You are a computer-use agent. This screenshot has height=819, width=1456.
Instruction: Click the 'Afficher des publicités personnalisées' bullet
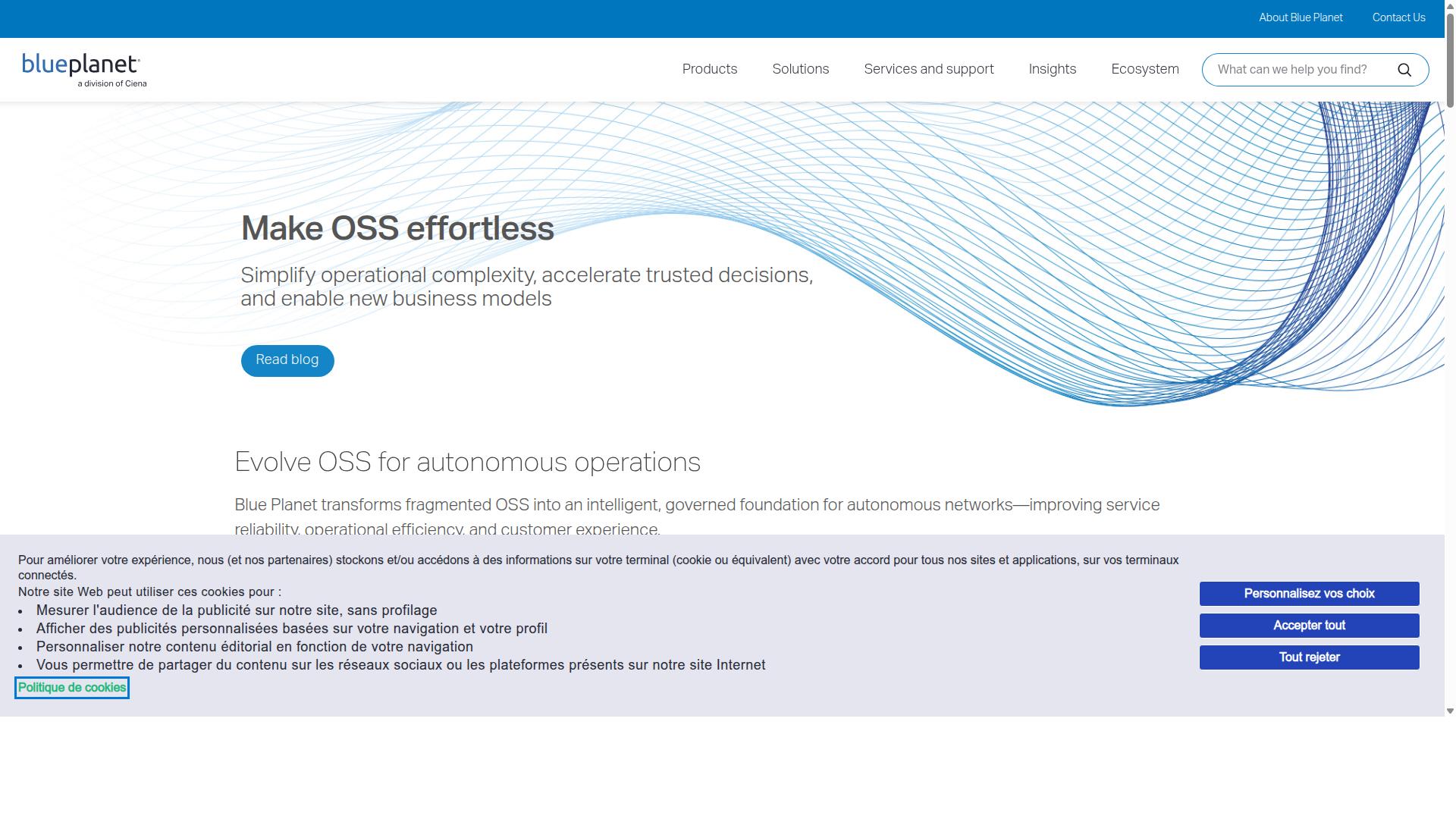292,629
